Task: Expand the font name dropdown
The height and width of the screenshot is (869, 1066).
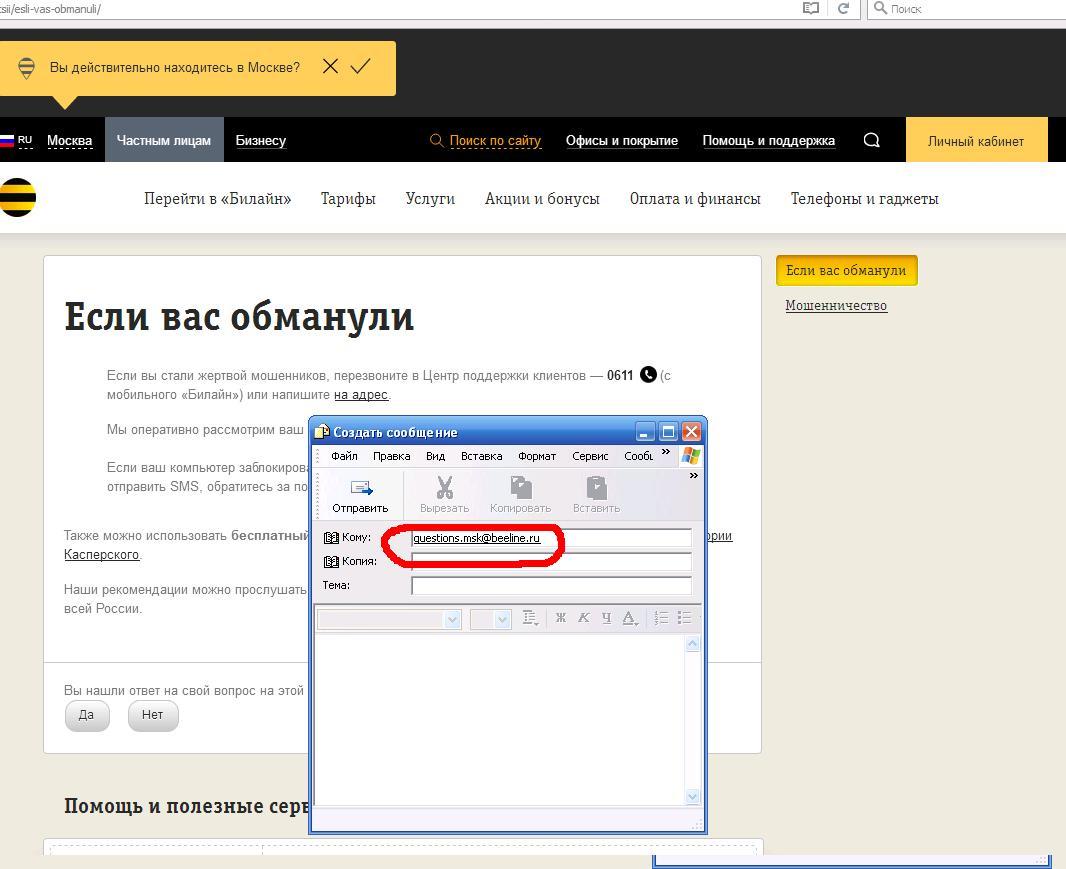Action: pos(452,620)
